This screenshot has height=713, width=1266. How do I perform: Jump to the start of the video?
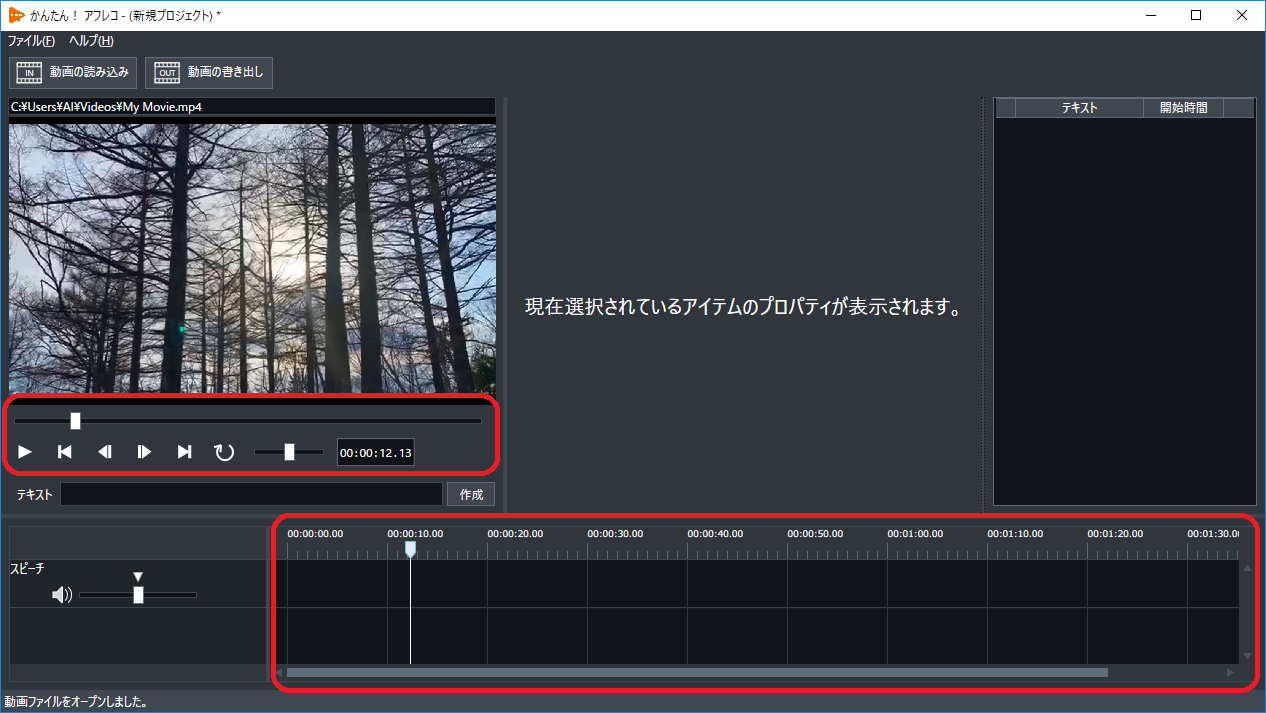click(65, 452)
